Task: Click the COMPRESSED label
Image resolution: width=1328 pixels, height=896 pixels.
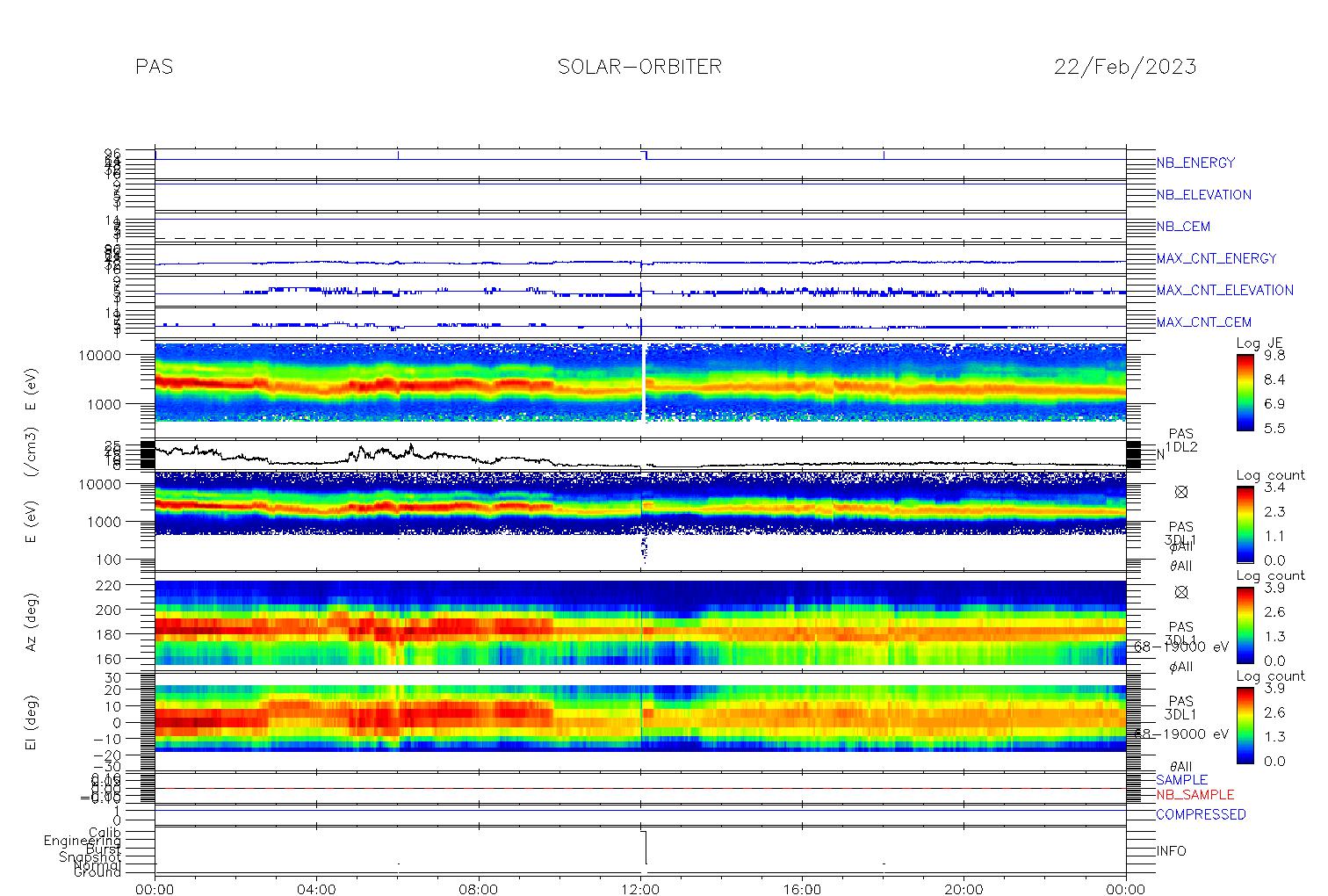Action: 1201,815
